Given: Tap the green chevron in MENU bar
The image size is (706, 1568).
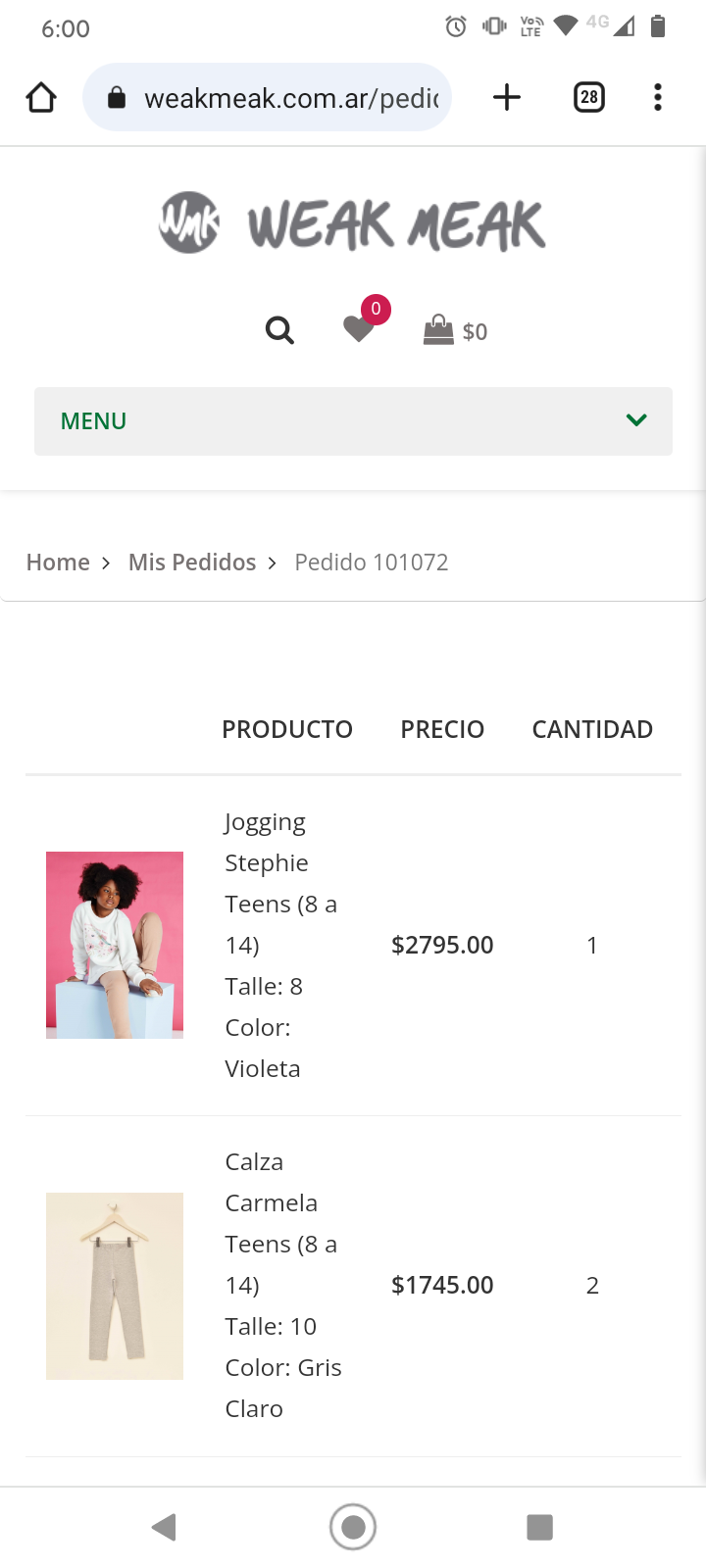Looking at the screenshot, I should (636, 420).
